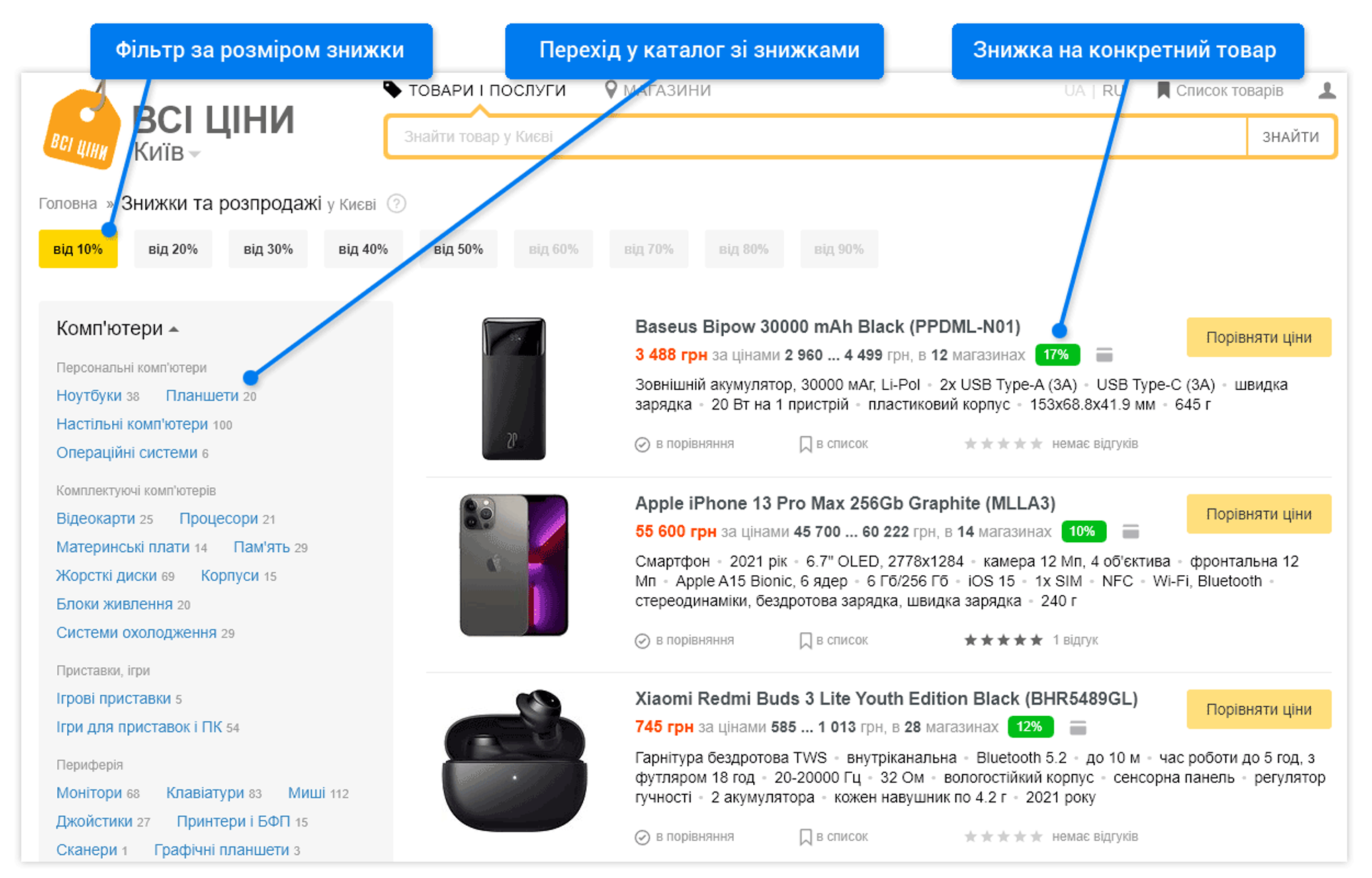The image size is (1372, 878).
Task: Rate Baseus Bipow with five stars
Action: click(x=1036, y=444)
